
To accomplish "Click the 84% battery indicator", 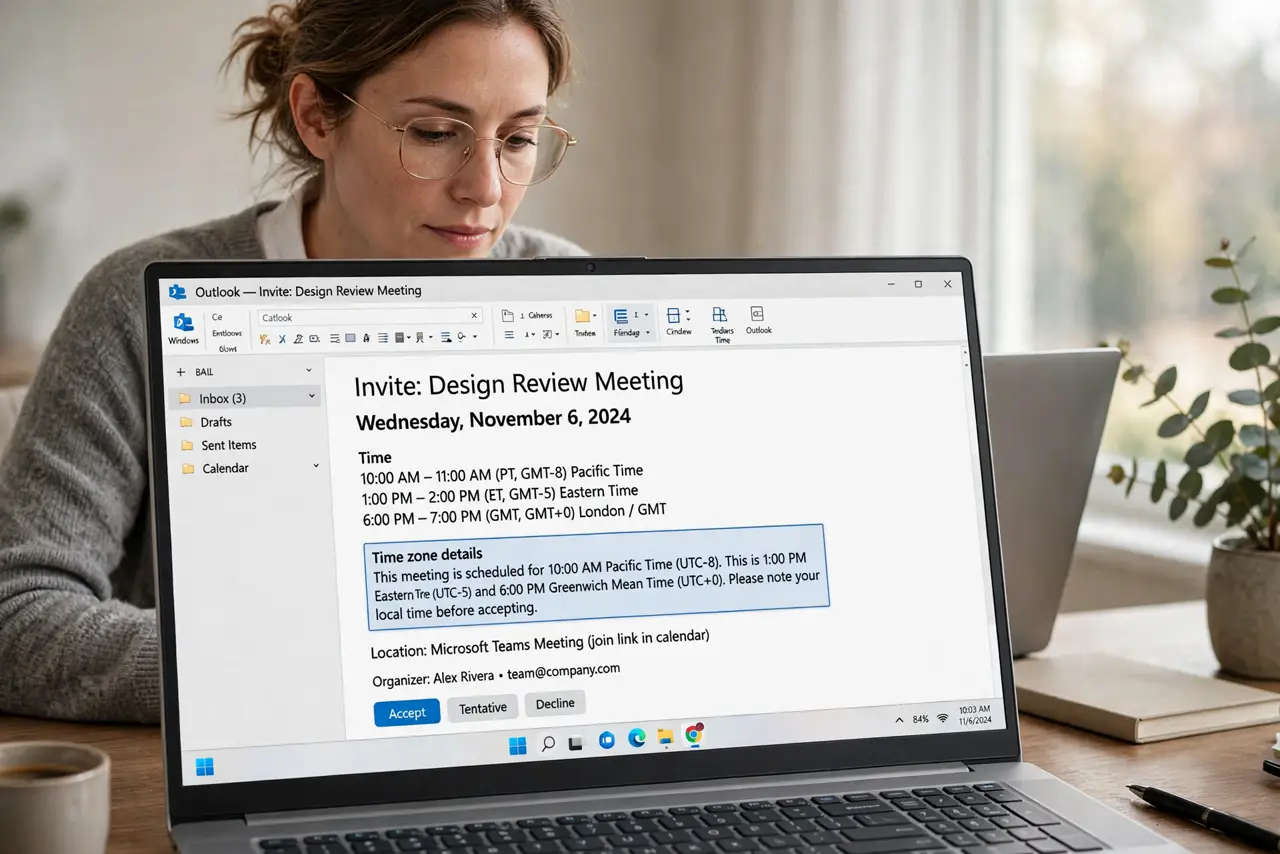I will (x=921, y=719).
